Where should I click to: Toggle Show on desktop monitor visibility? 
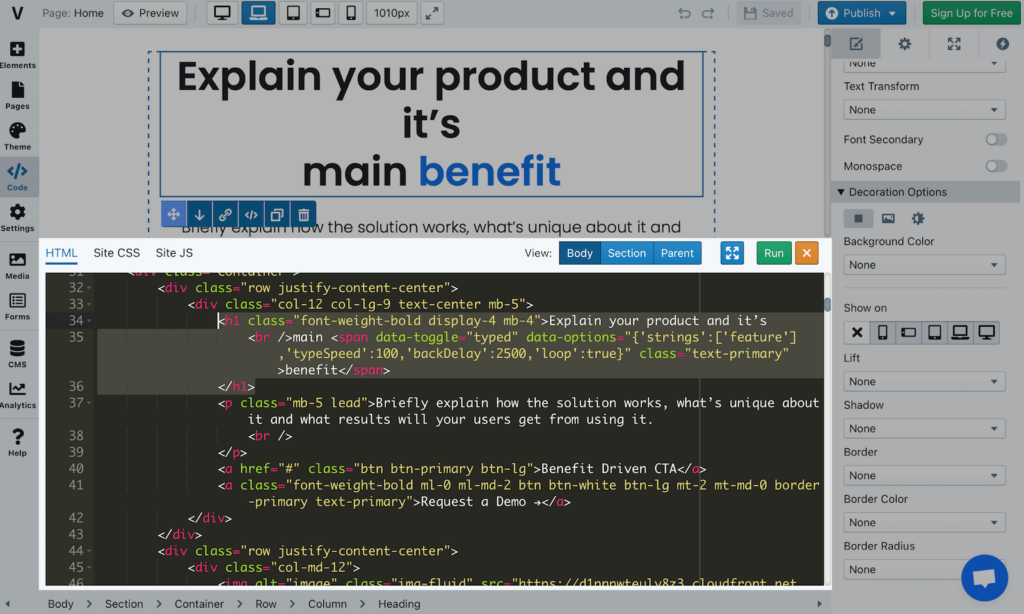point(986,332)
